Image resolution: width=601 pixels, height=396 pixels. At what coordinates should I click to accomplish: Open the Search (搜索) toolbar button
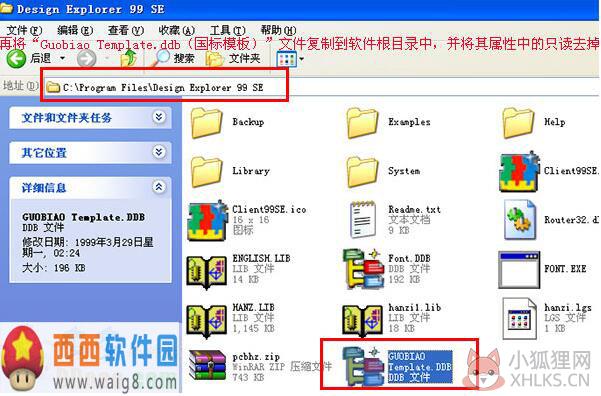[175, 58]
